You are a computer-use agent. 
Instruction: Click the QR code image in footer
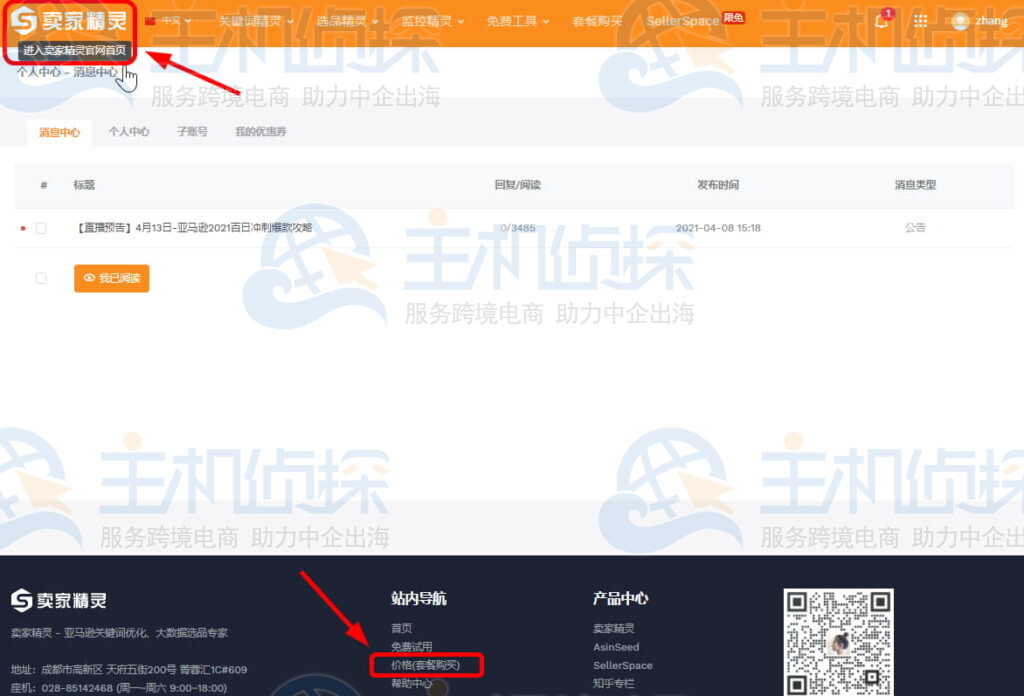(x=837, y=641)
